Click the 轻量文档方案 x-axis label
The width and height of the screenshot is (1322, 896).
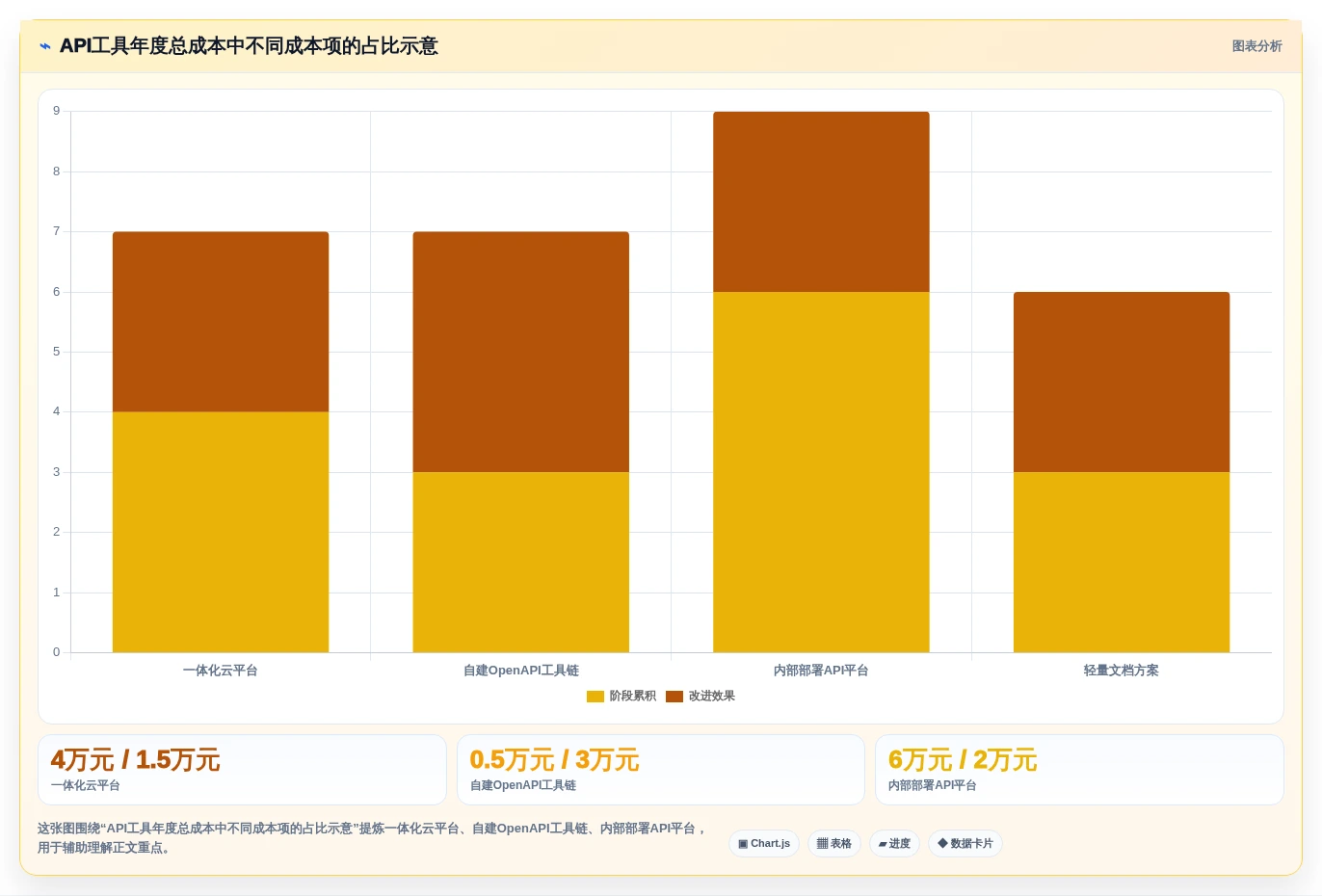click(1122, 671)
